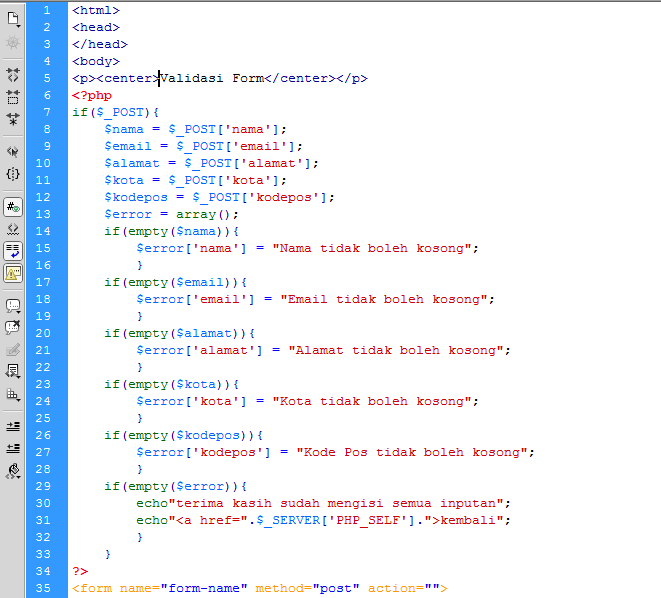Viewport: 661px width, 598px height.
Task: Click the "Kode Pos tidak boleh kosong" string
Action: [411, 452]
